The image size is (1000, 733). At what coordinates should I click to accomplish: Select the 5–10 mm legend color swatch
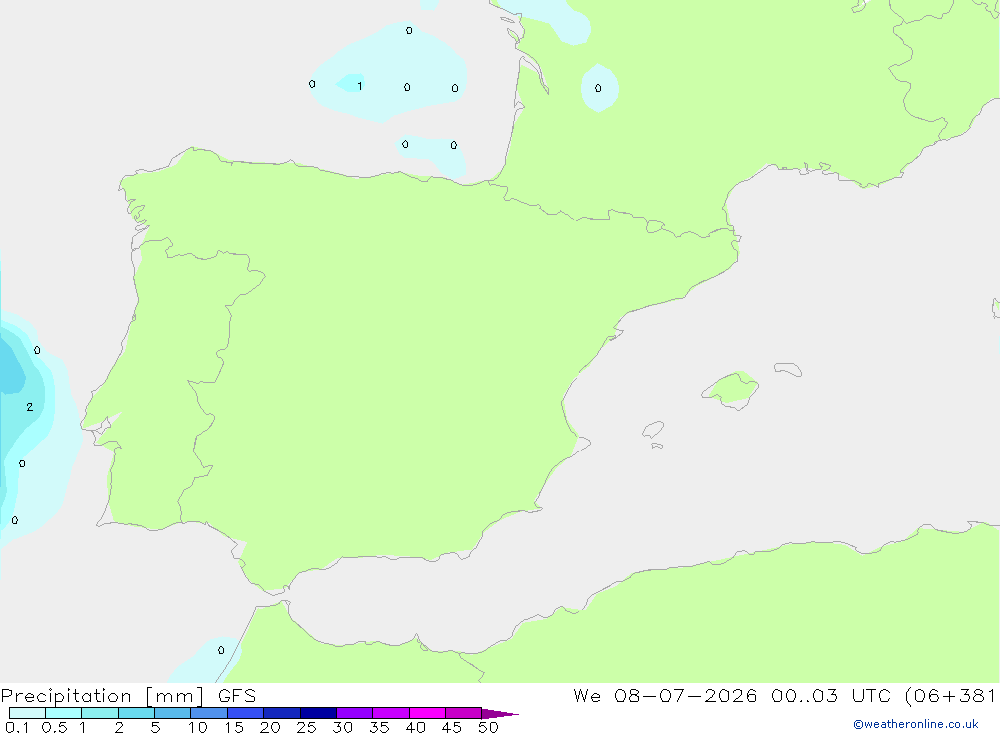coord(173,713)
